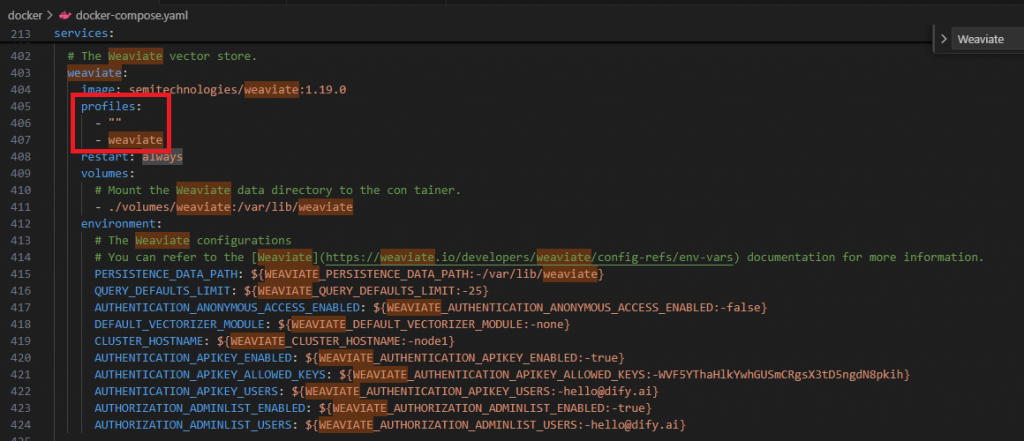Click line number 405 in the gutter
The image size is (1024, 441).
pos(21,106)
